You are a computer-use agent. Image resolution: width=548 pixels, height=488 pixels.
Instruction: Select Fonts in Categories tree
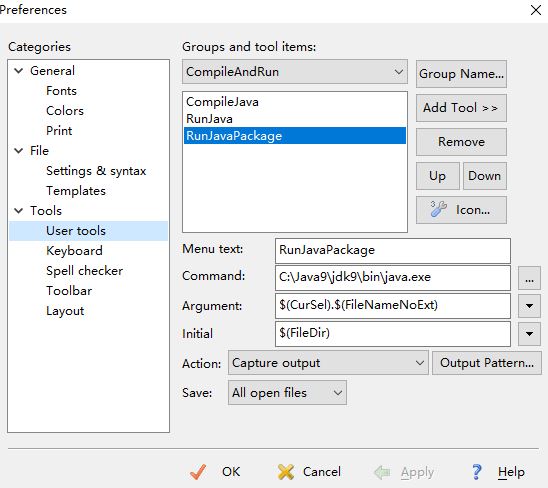click(61, 91)
